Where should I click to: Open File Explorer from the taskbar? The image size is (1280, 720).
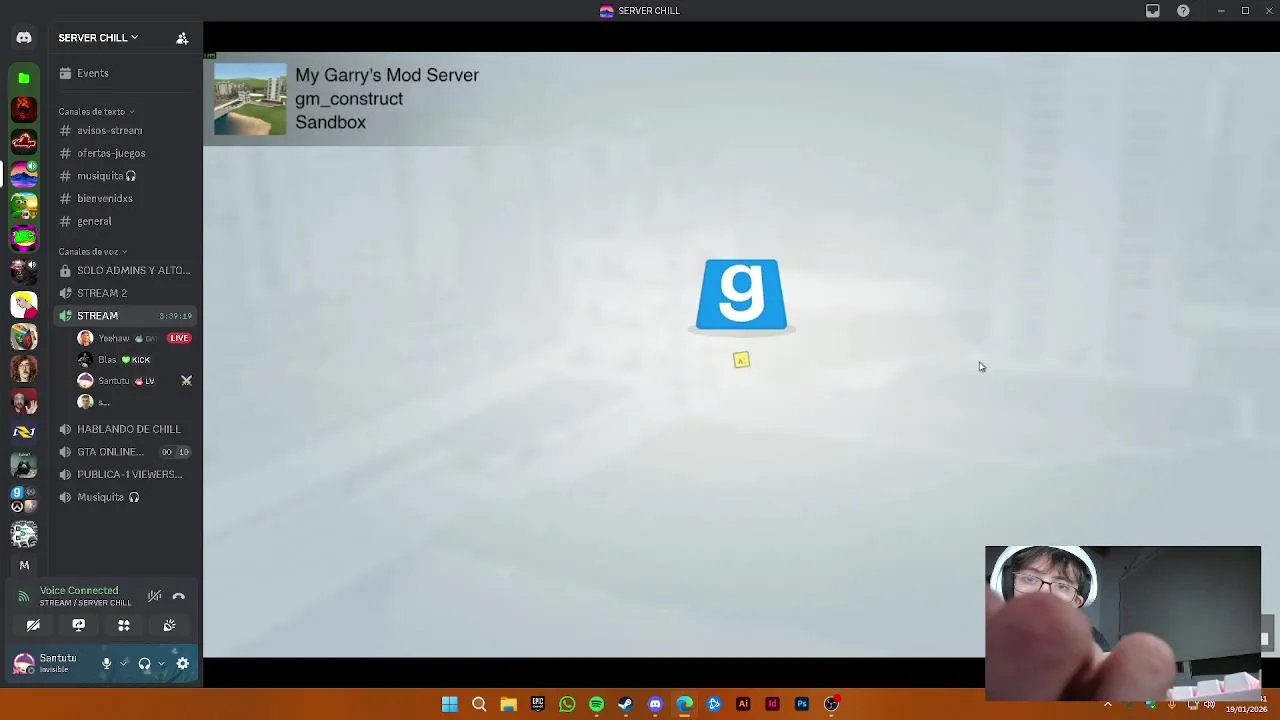tap(508, 704)
